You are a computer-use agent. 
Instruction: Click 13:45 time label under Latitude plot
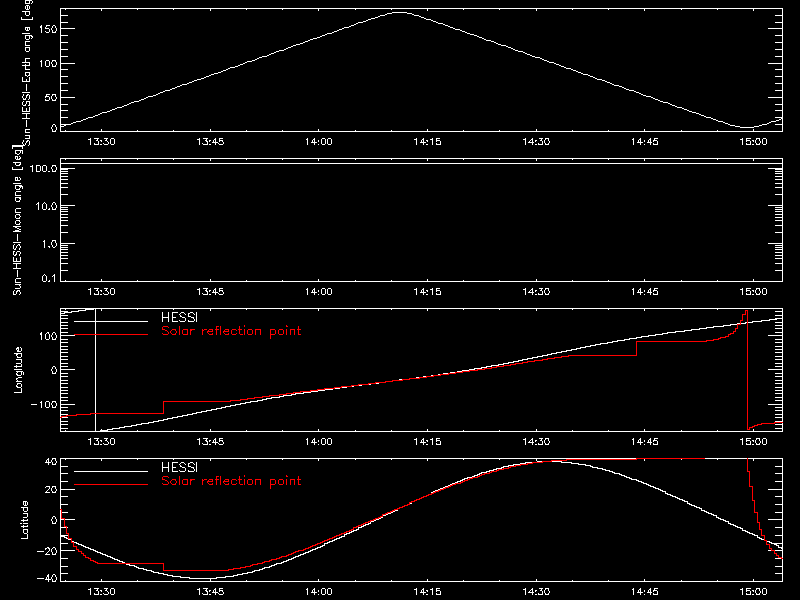point(210,592)
